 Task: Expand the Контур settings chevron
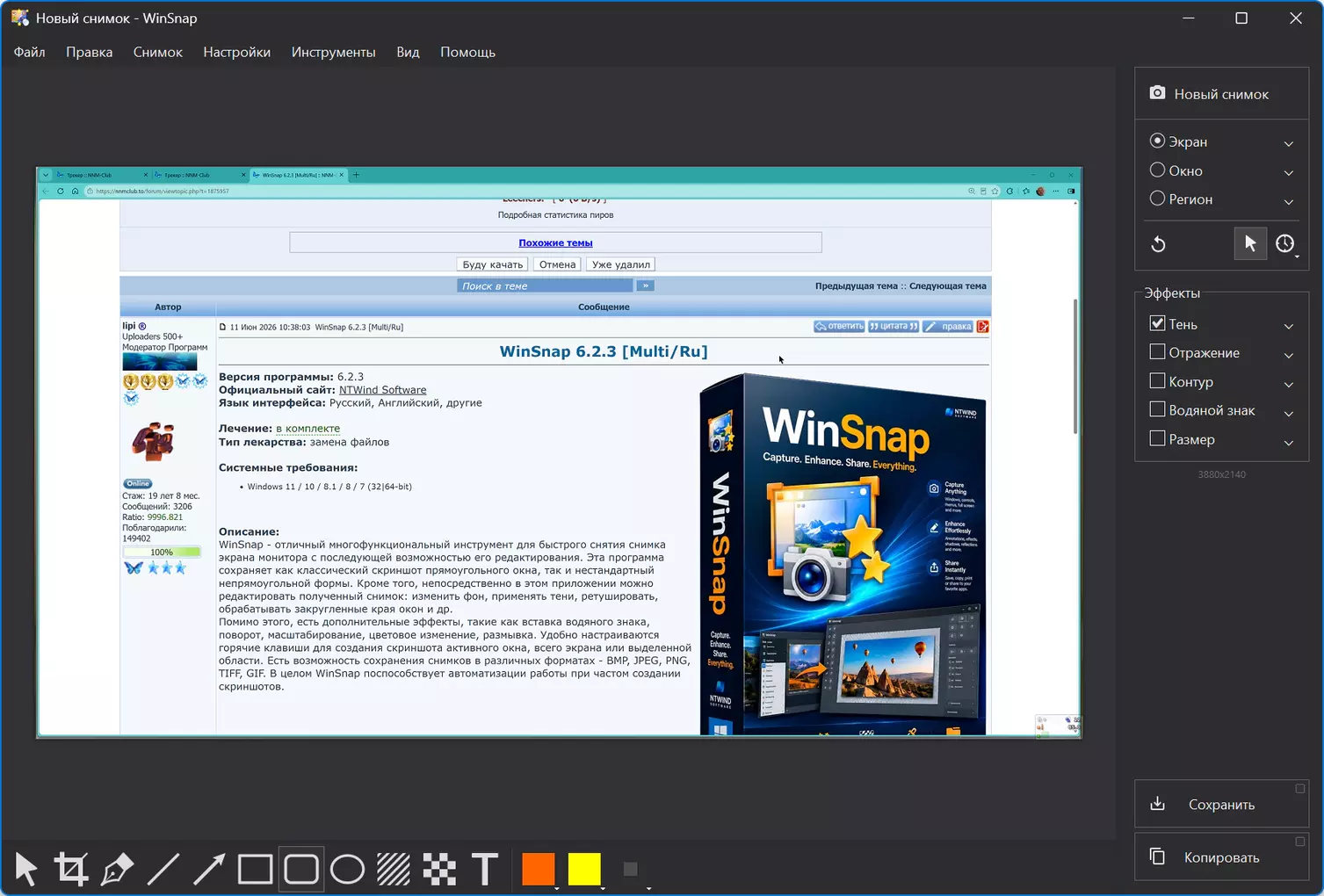(x=1289, y=385)
